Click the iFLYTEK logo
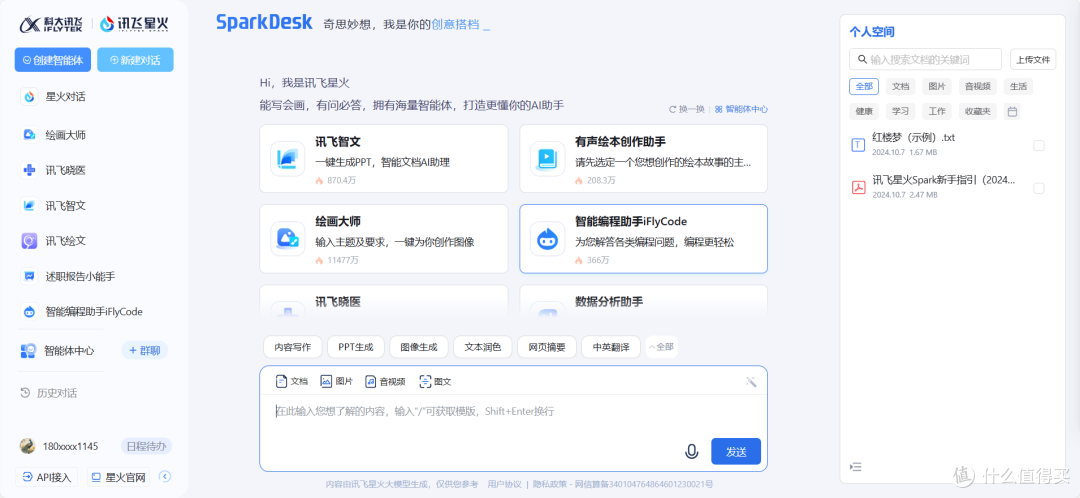Viewport: 1080px width, 498px height. [x=53, y=25]
